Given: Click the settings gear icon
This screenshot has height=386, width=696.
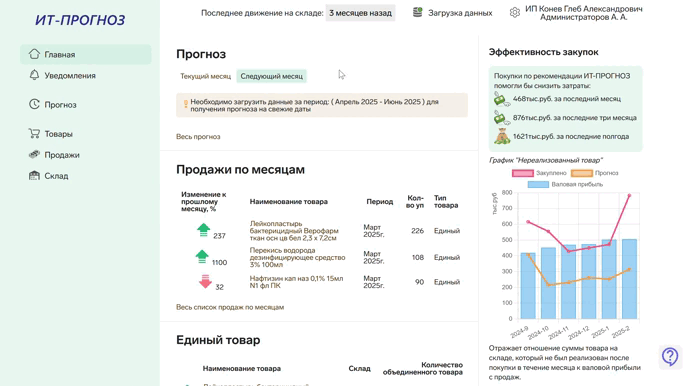Looking at the screenshot, I should (x=514, y=13).
